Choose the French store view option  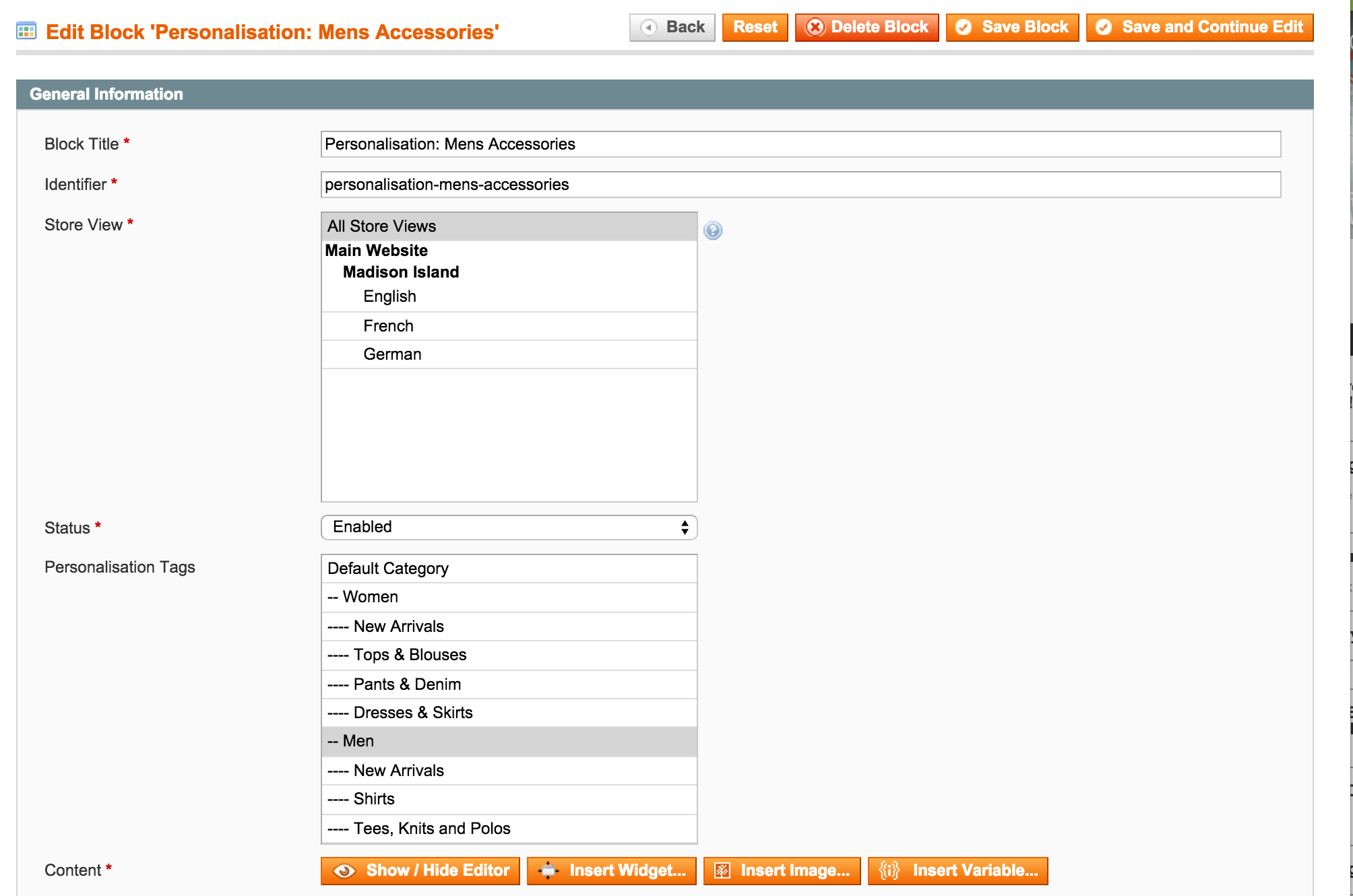click(x=509, y=326)
